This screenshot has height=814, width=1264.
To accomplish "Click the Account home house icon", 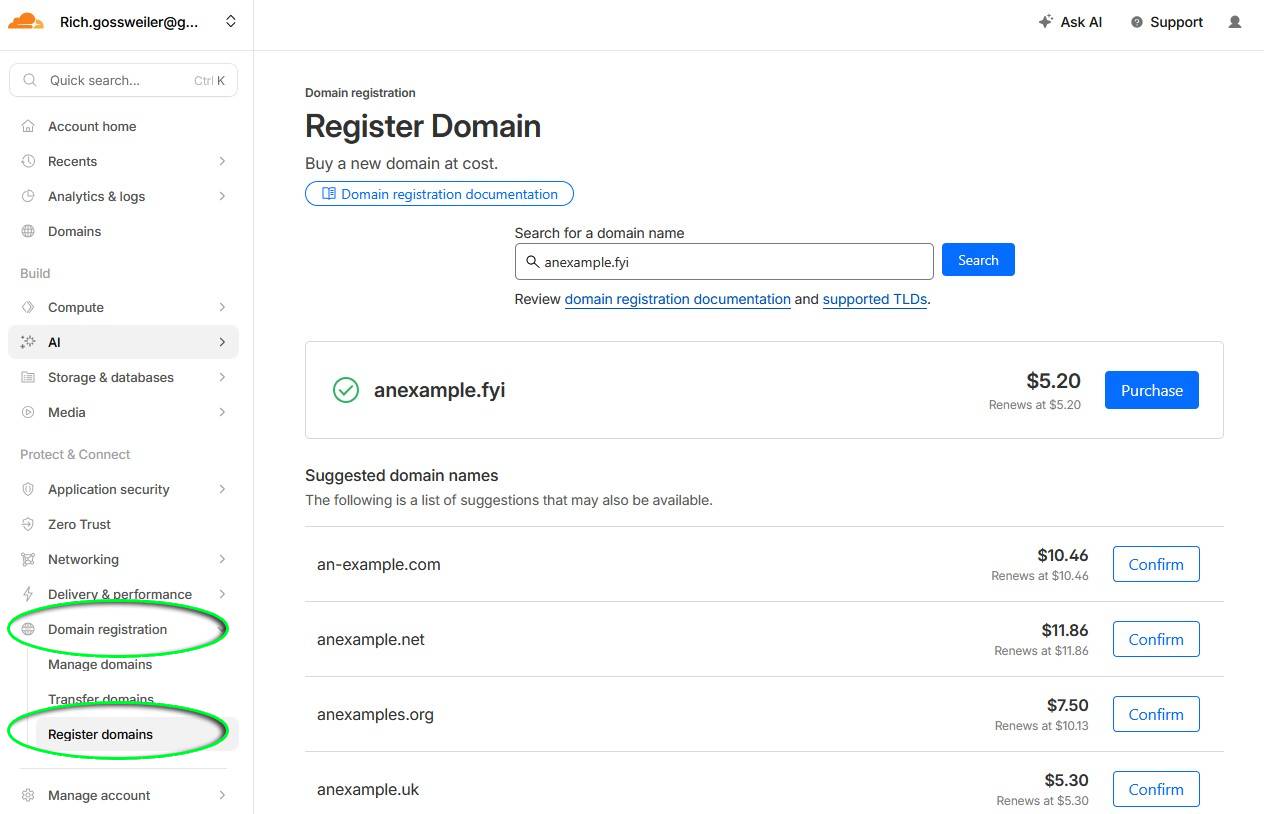I will [28, 126].
